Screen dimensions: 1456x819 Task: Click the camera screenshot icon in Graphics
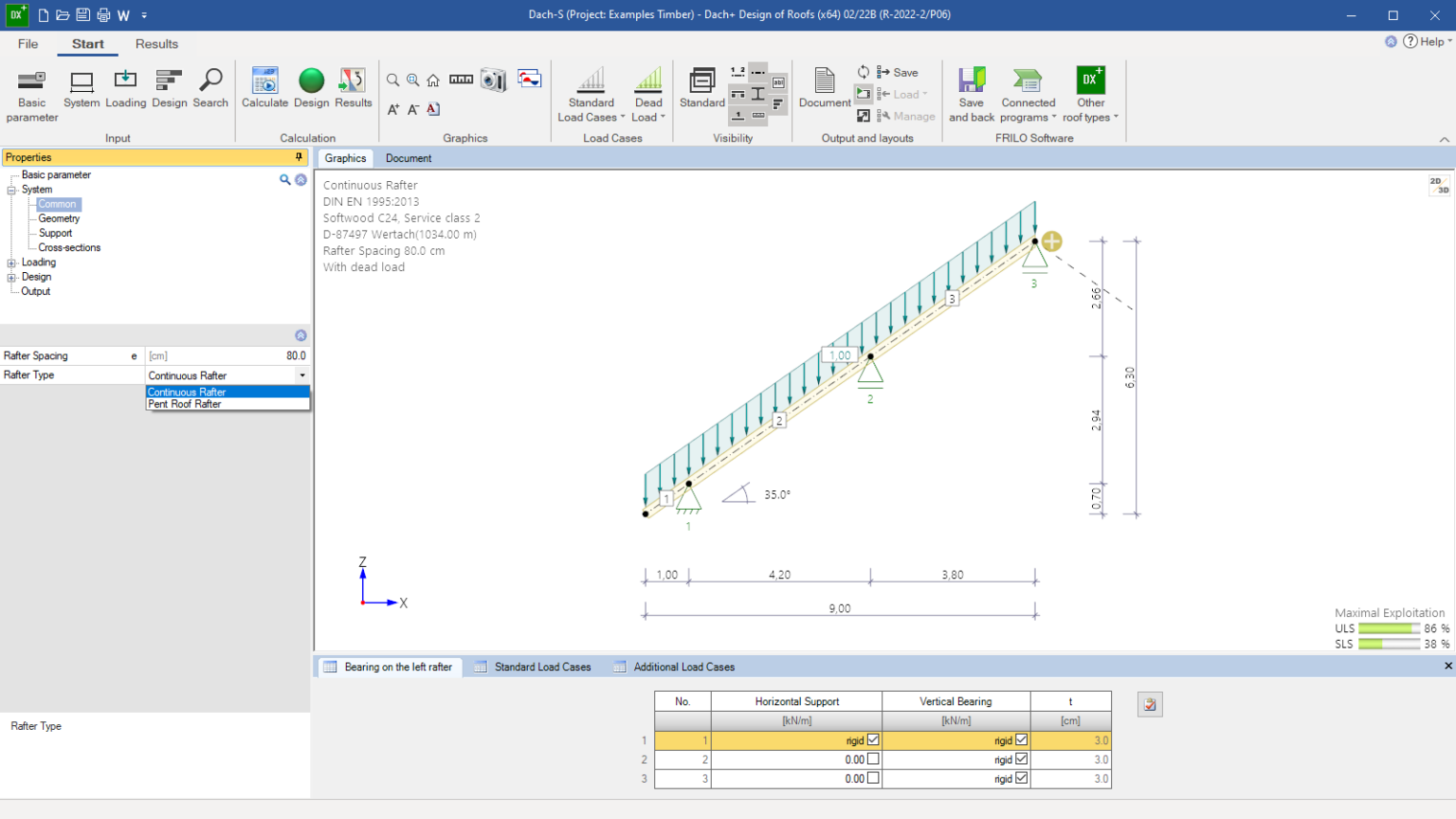click(x=492, y=80)
